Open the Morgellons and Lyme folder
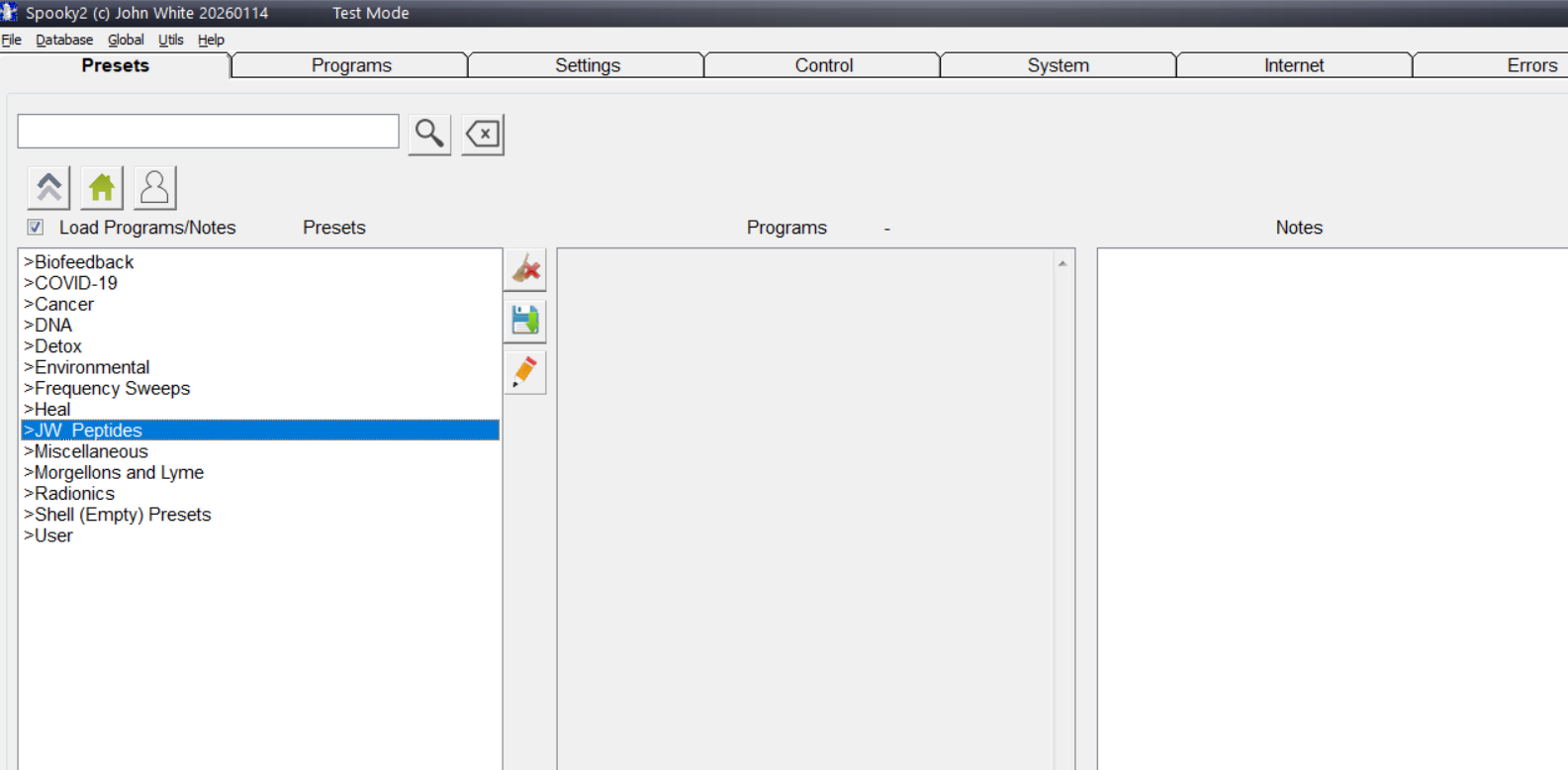 click(119, 473)
